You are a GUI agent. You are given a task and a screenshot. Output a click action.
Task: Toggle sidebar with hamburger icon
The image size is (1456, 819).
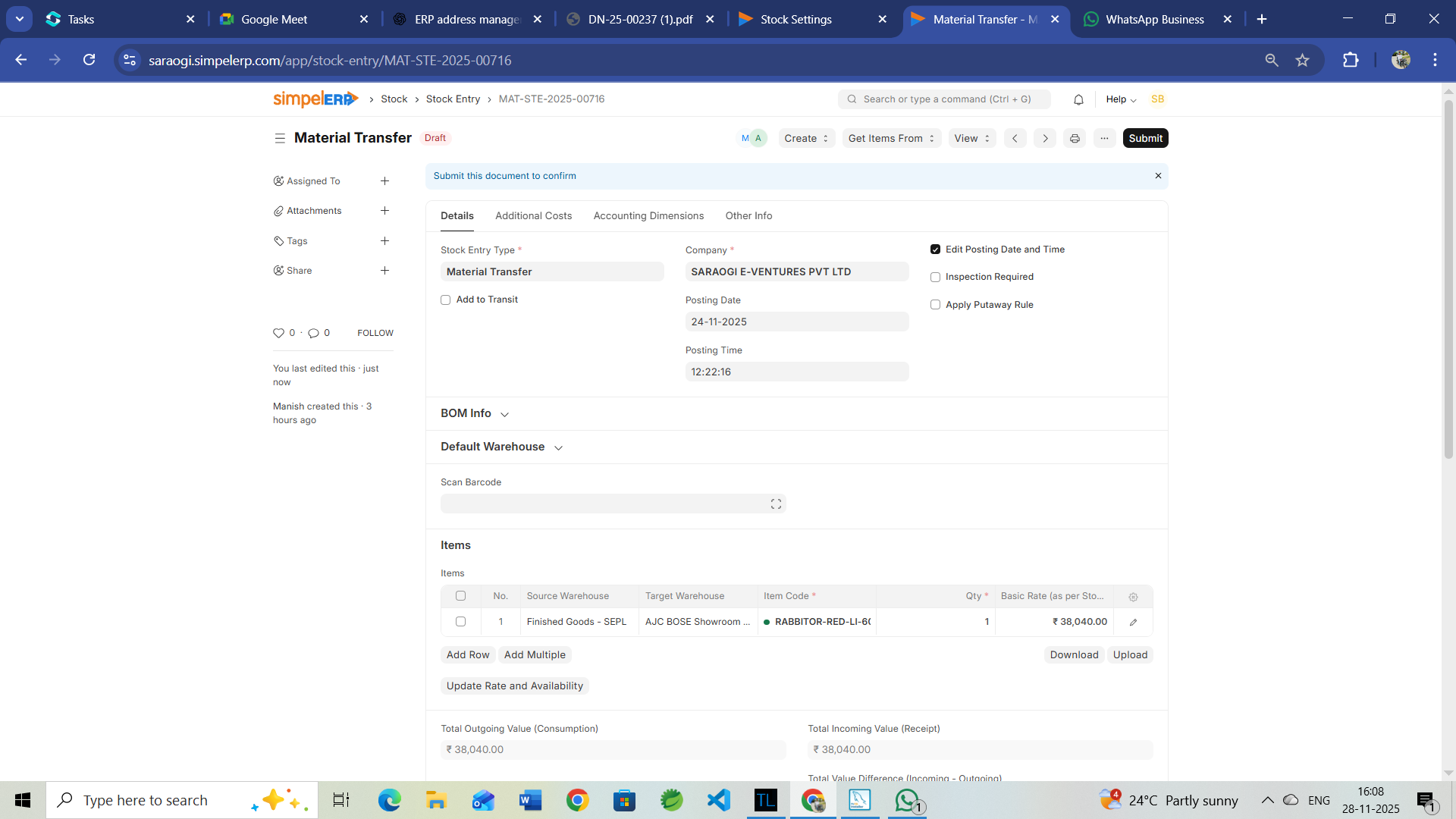[280, 138]
